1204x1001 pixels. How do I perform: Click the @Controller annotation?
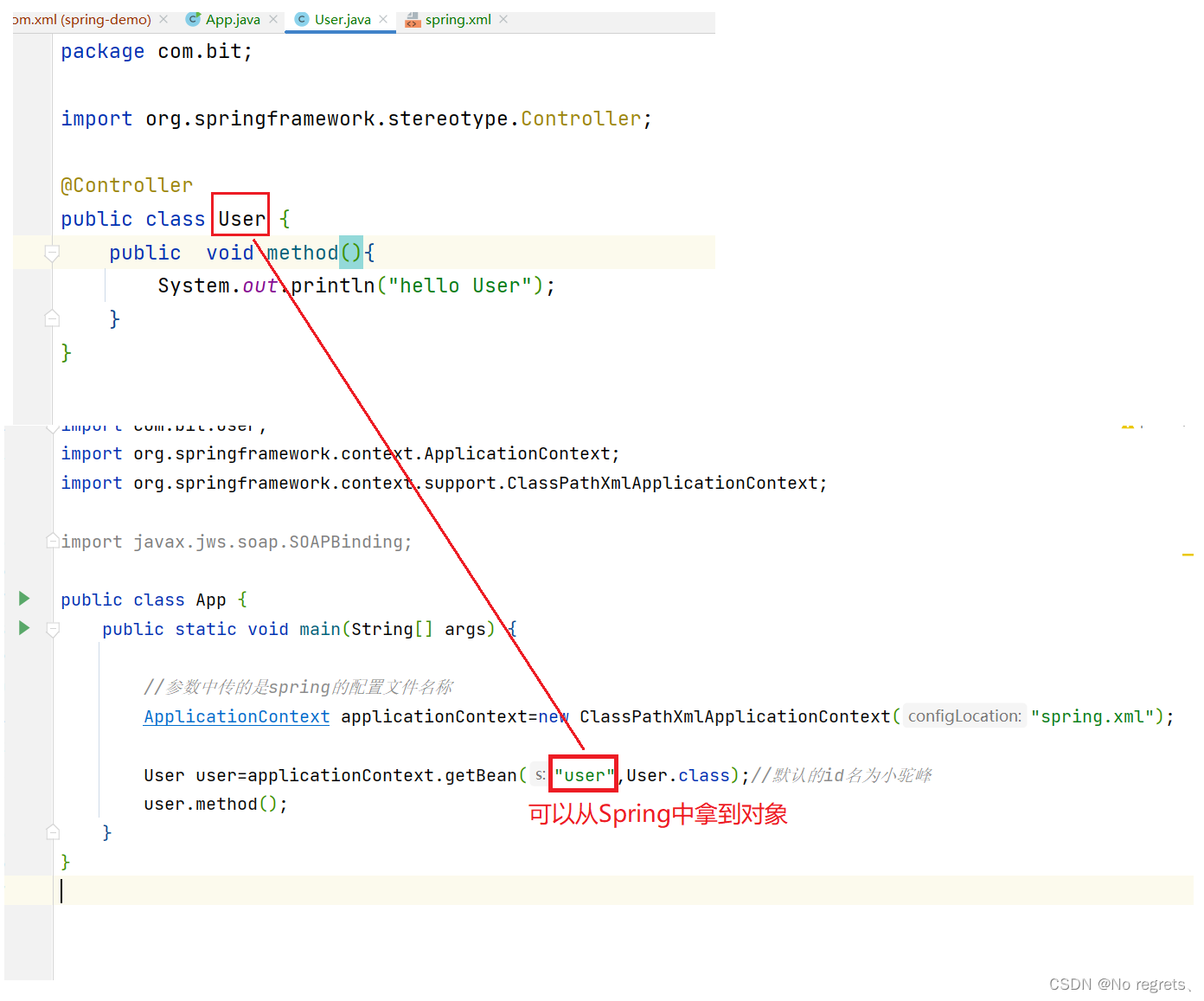click(126, 185)
